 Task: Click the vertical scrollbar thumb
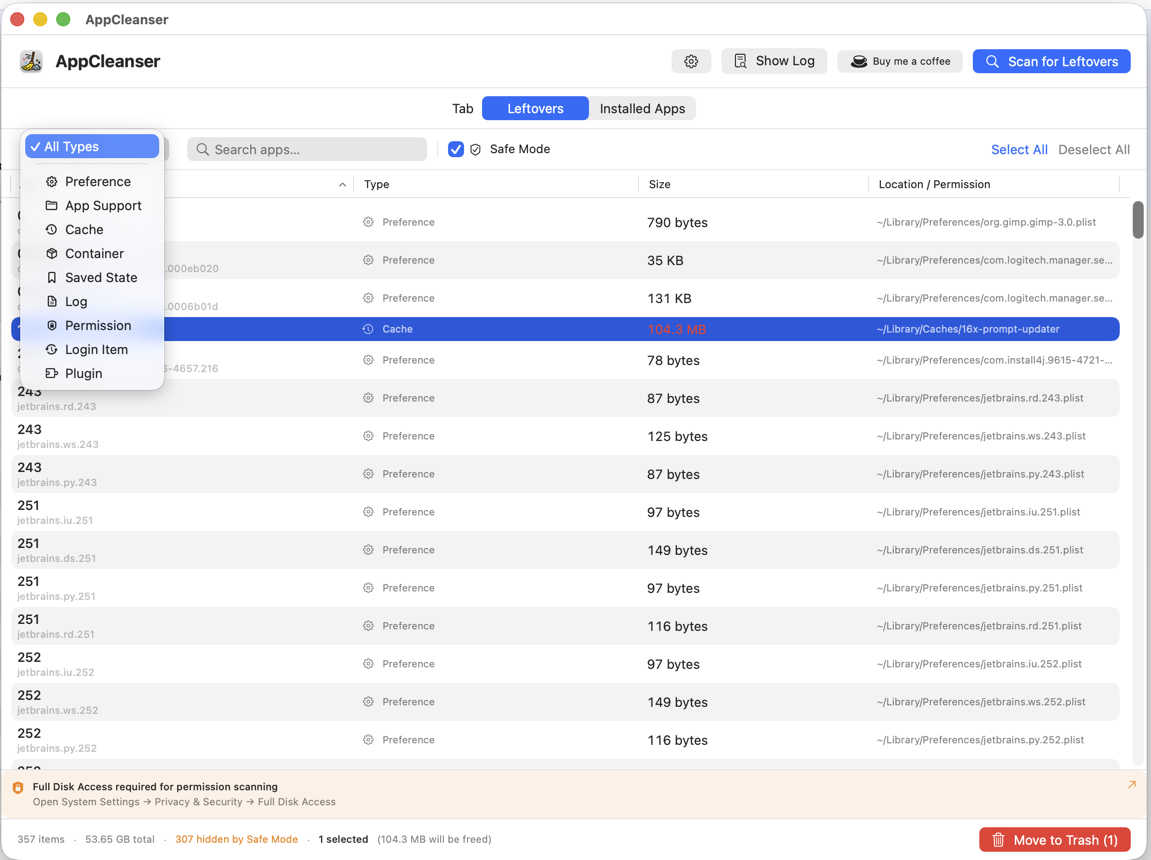pyautogui.click(x=1138, y=220)
